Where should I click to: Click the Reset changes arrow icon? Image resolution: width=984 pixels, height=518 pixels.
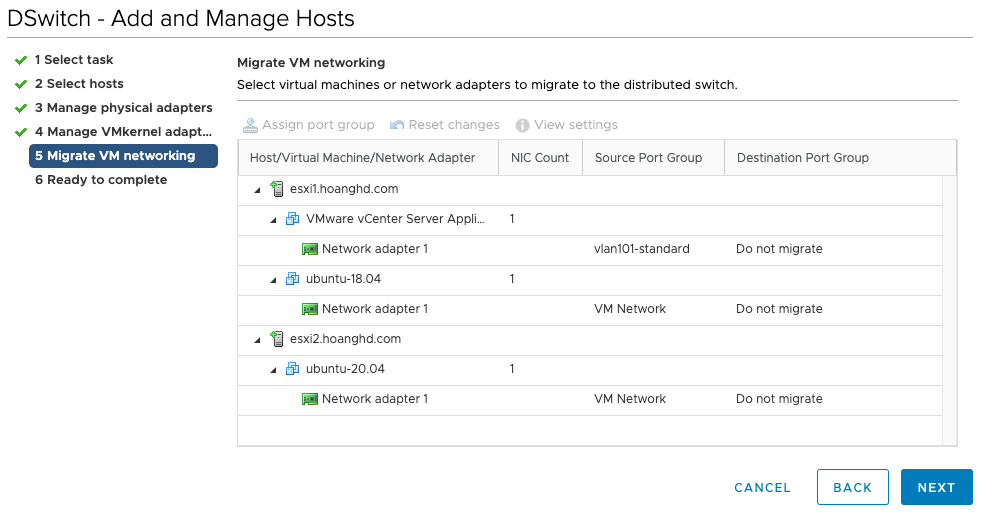tap(397, 125)
